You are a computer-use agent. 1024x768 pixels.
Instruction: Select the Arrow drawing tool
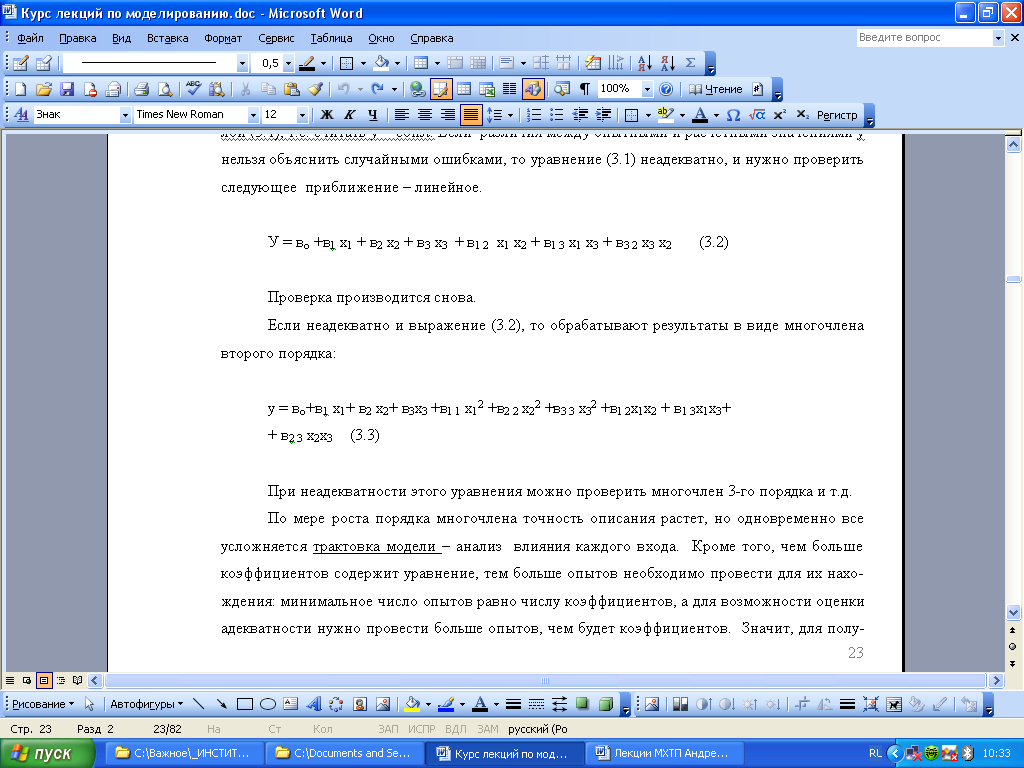click(221, 704)
